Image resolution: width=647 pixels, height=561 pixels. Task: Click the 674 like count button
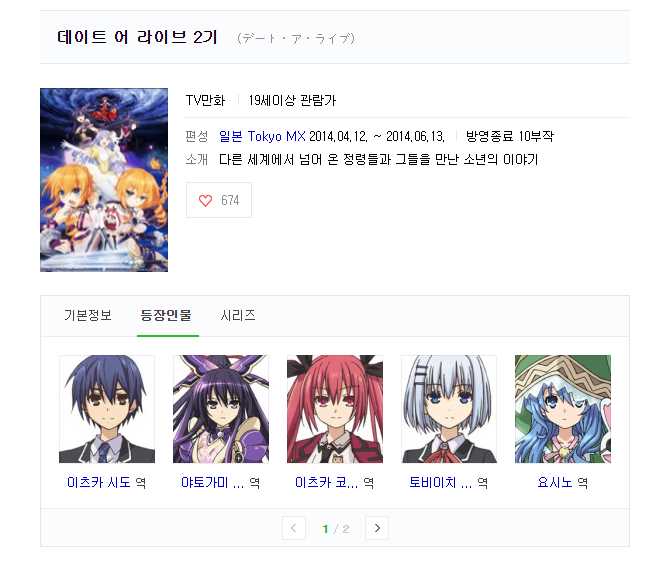click(219, 200)
